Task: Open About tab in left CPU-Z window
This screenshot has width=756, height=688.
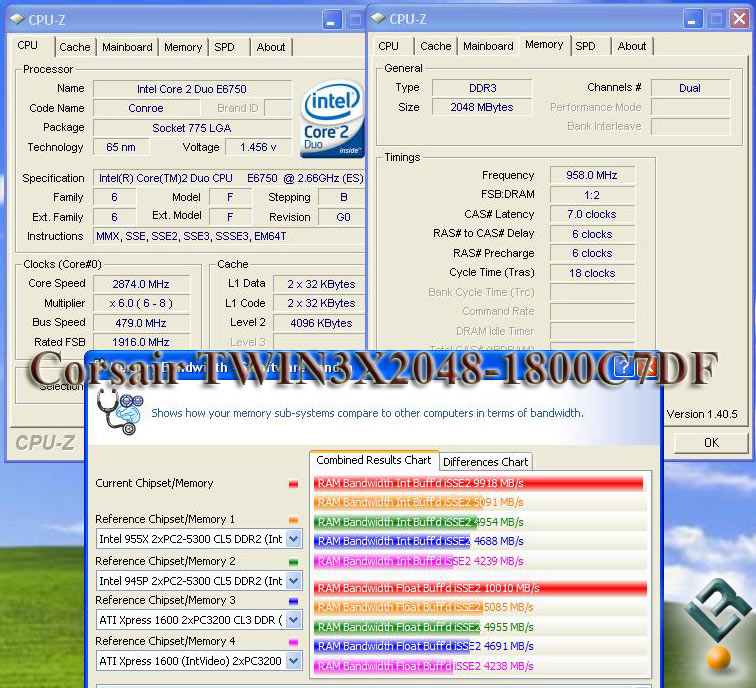Action: pyautogui.click(x=271, y=47)
